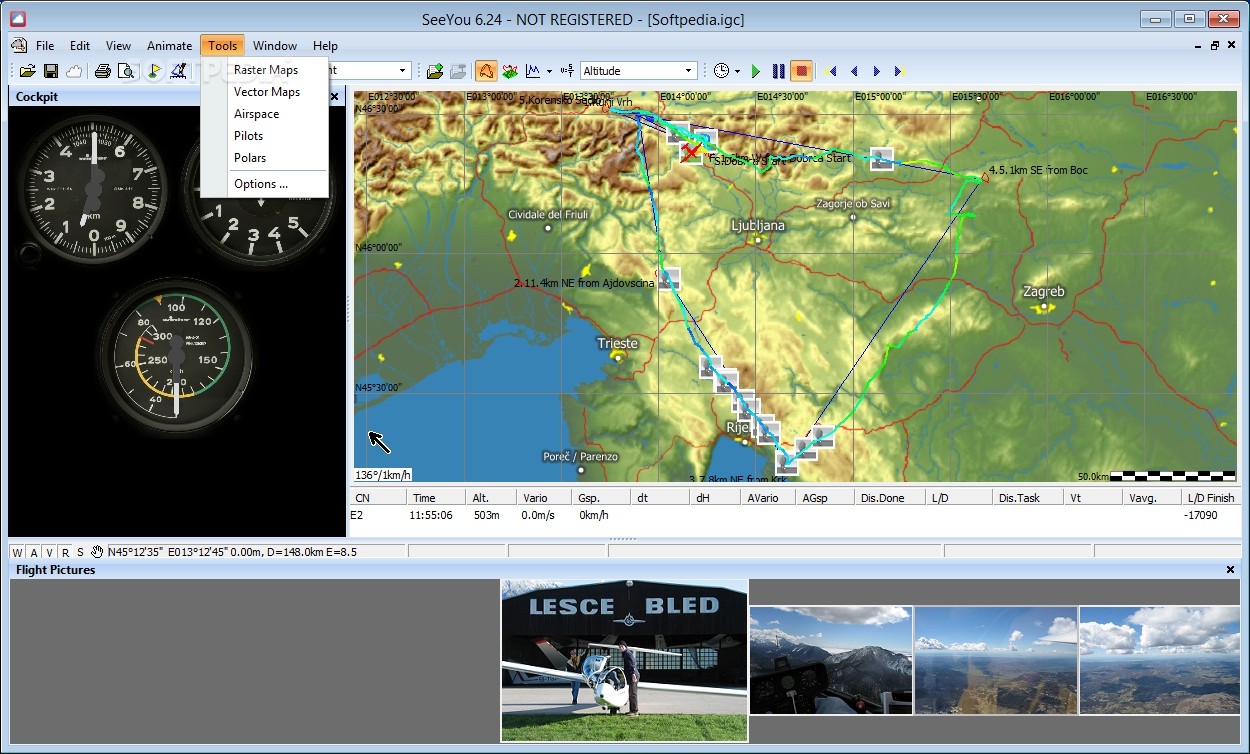Click the barogram graph view icon
This screenshot has width=1250, height=754.
[533, 71]
